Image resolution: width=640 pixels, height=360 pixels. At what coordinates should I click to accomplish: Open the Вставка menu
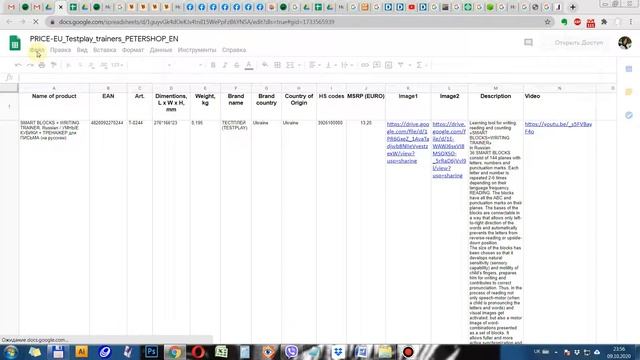point(104,50)
